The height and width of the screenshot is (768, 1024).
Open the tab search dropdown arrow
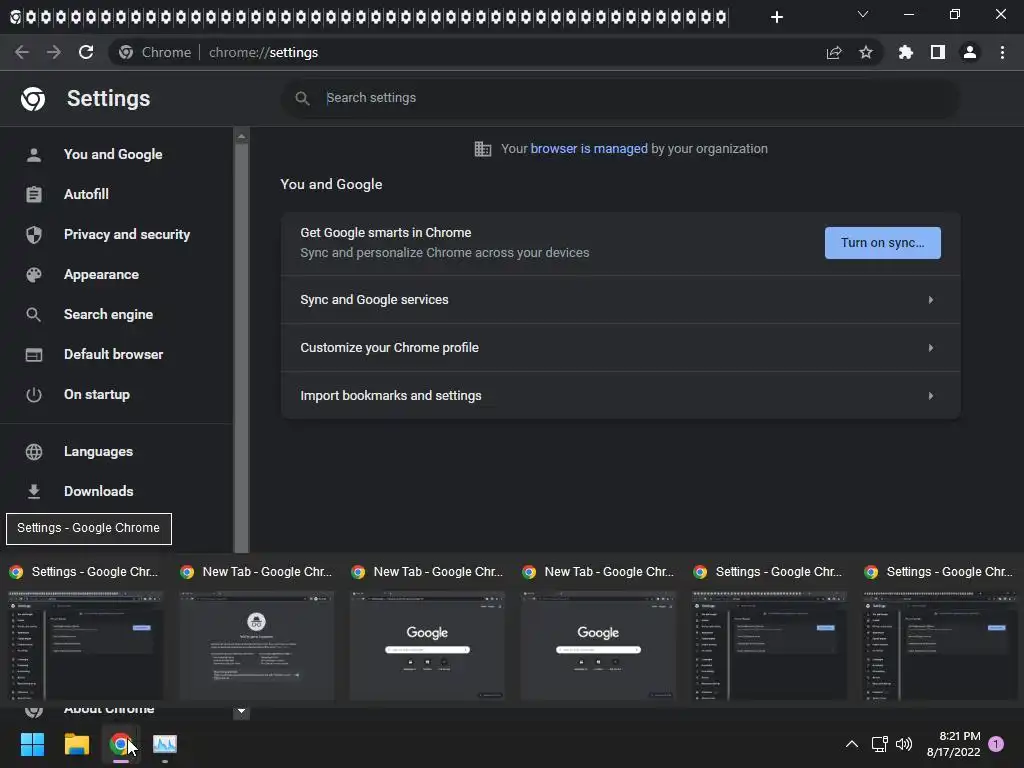(863, 14)
